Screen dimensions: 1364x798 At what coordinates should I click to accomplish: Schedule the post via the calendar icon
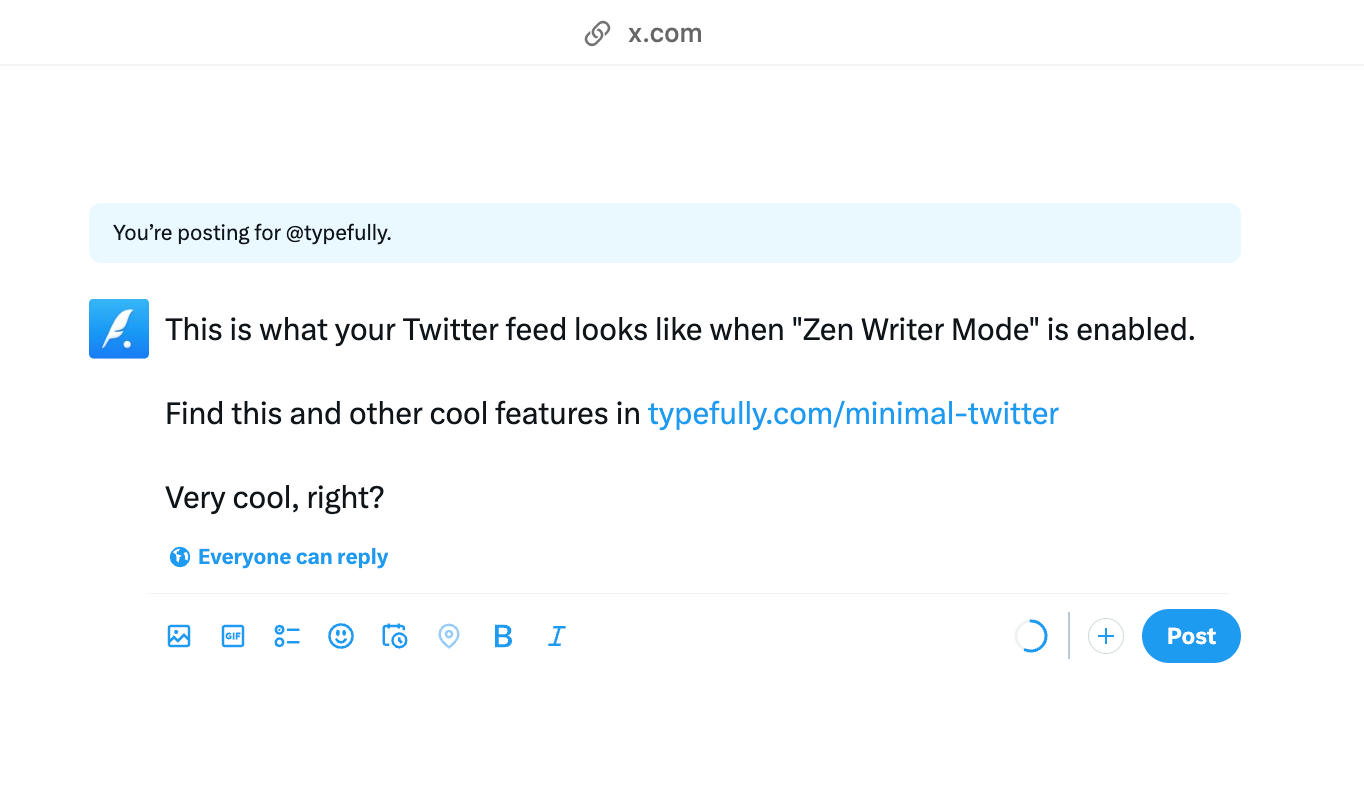tap(394, 636)
